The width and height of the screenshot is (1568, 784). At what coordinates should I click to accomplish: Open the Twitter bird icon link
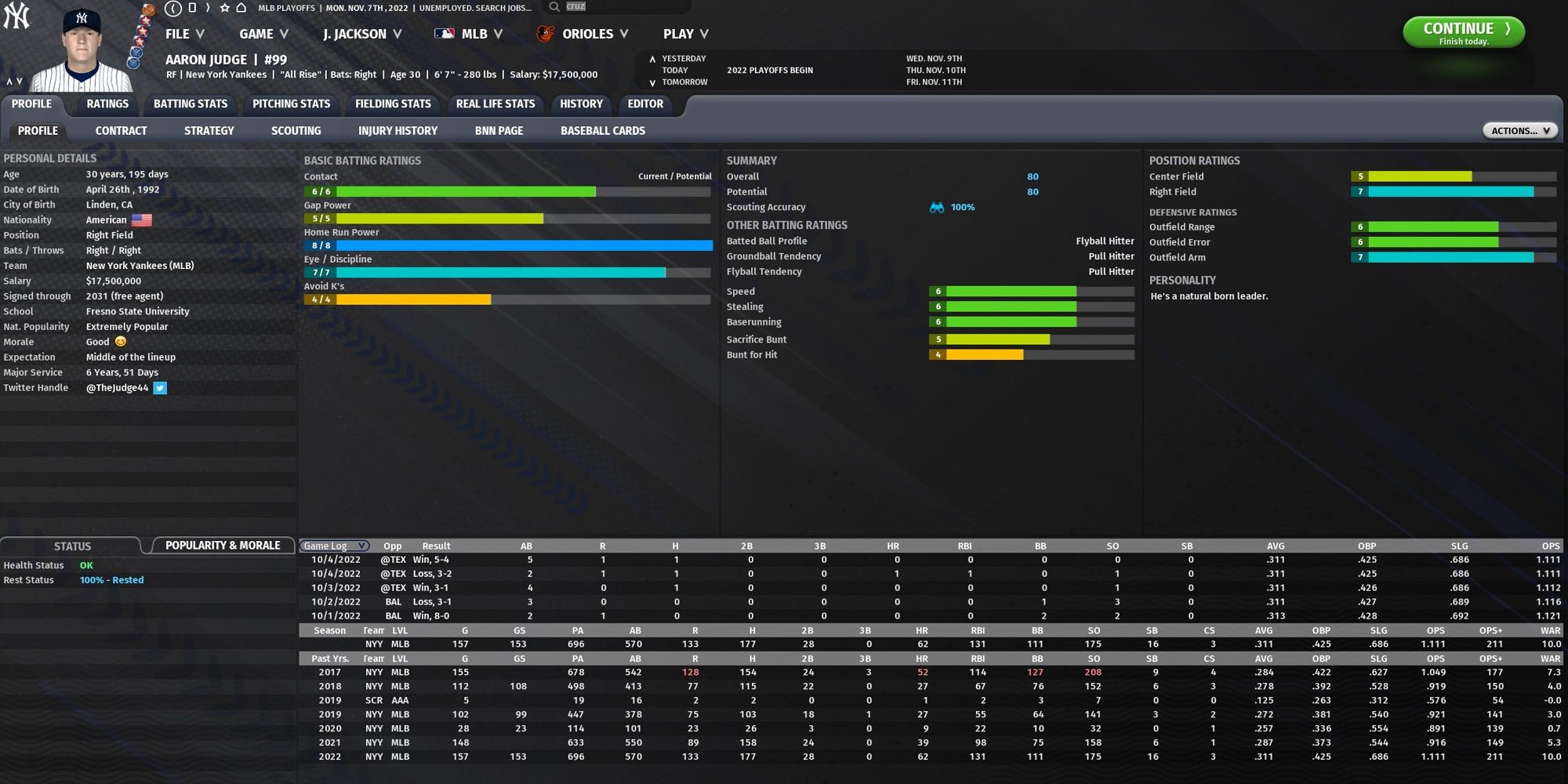tap(160, 388)
